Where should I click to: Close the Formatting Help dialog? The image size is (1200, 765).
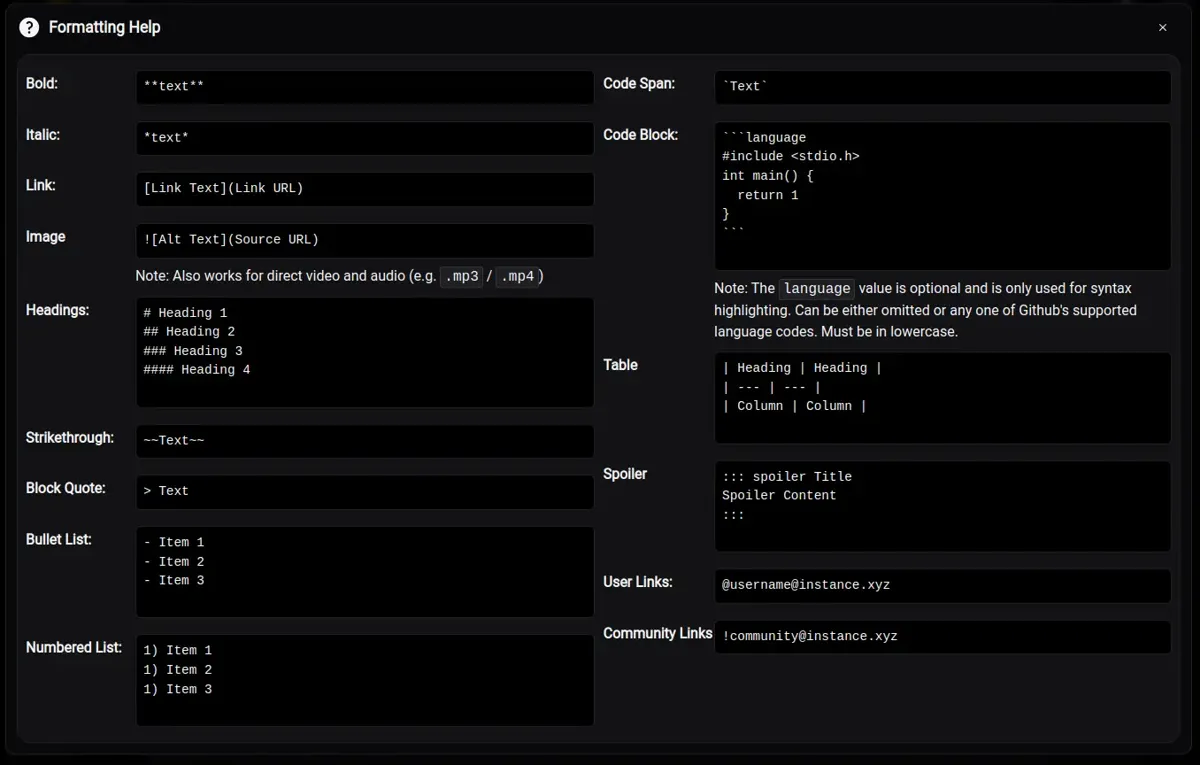pyautogui.click(x=1162, y=28)
